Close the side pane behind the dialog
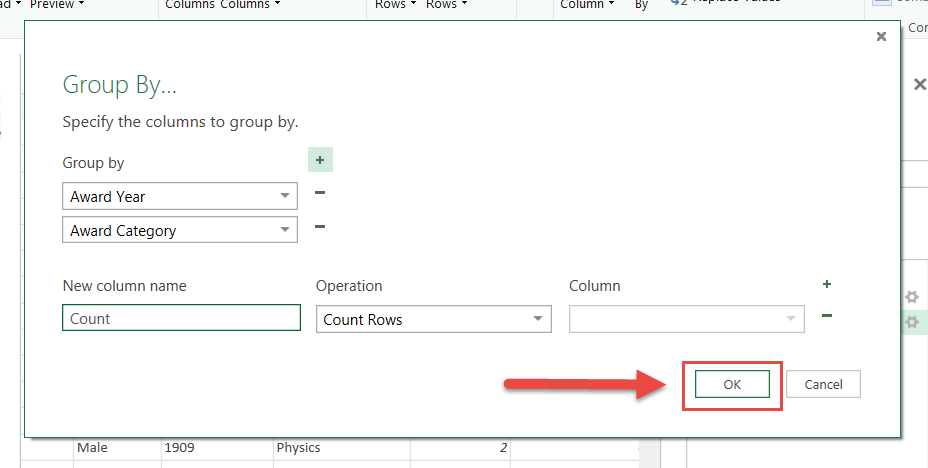The height and width of the screenshot is (468, 928). pos(919,85)
